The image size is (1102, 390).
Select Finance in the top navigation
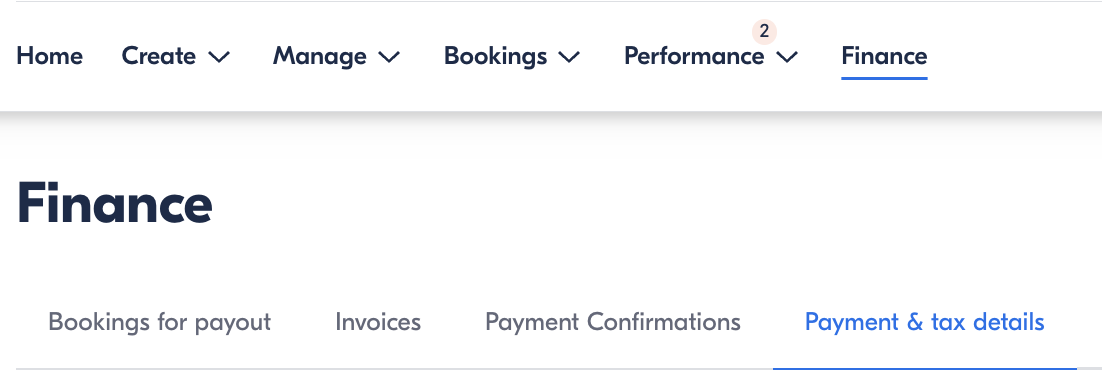pos(884,56)
